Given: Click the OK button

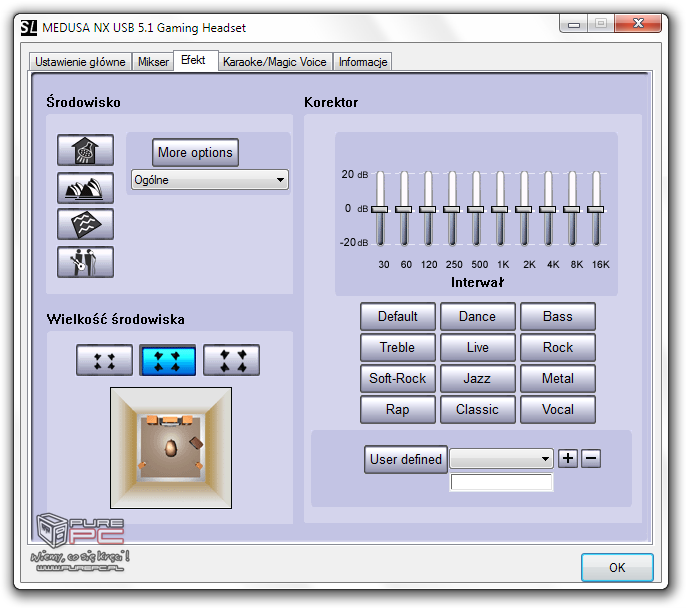Looking at the screenshot, I should [617, 567].
